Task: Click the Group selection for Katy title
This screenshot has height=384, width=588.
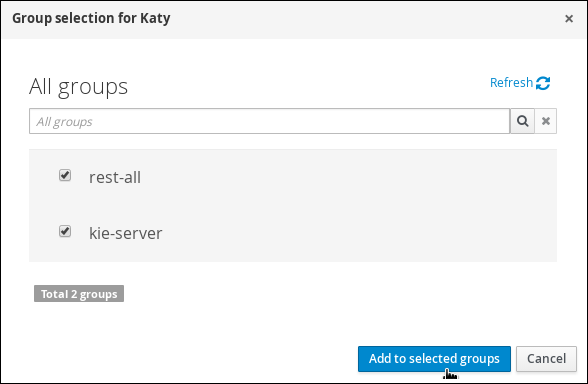Action: point(91,18)
